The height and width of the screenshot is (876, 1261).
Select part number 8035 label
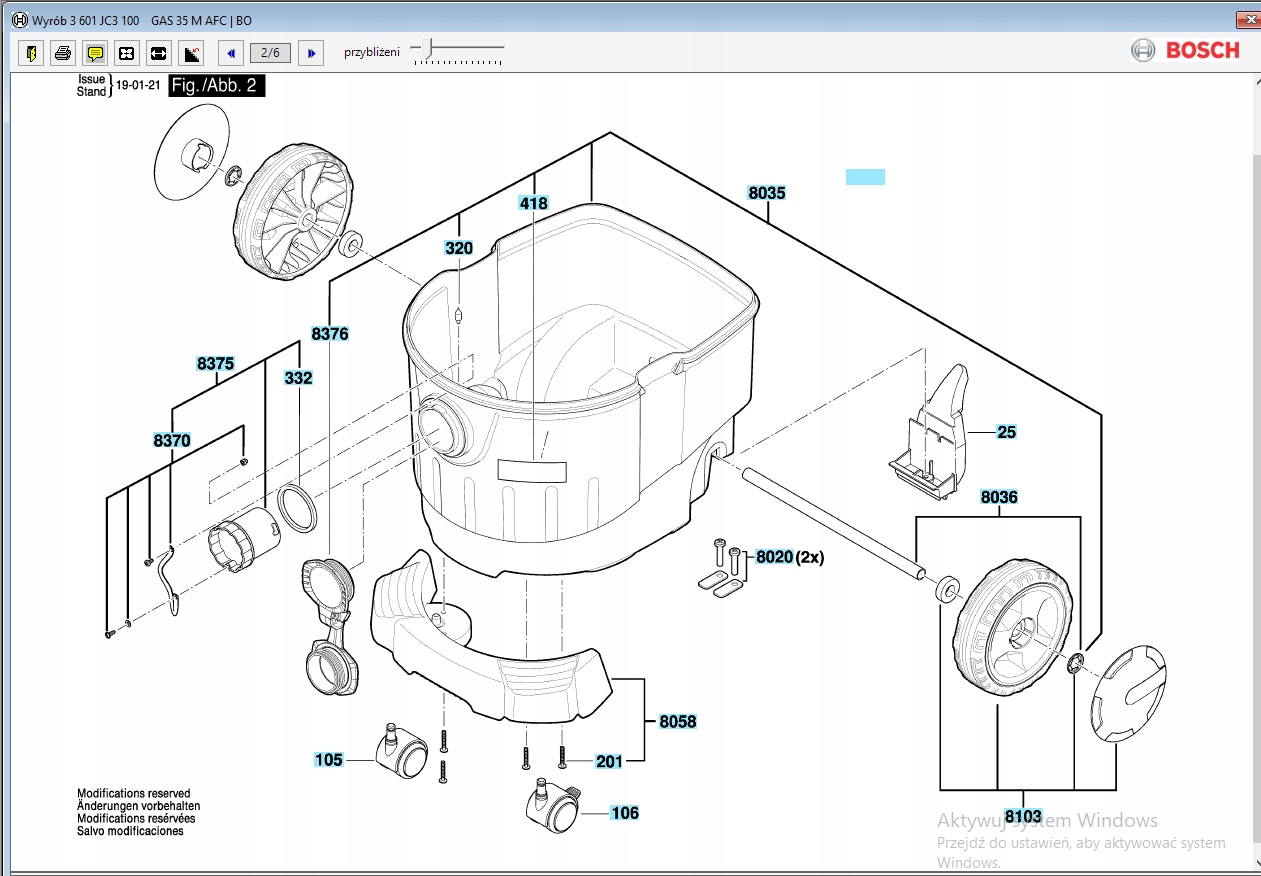tap(766, 193)
